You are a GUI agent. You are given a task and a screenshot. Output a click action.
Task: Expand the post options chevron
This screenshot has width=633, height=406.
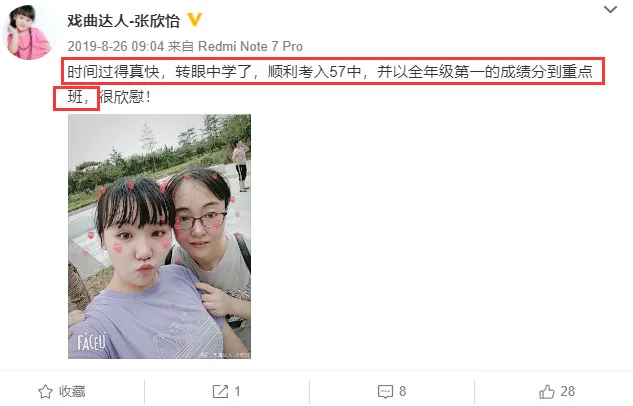pyautogui.click(x=610, y=9)
